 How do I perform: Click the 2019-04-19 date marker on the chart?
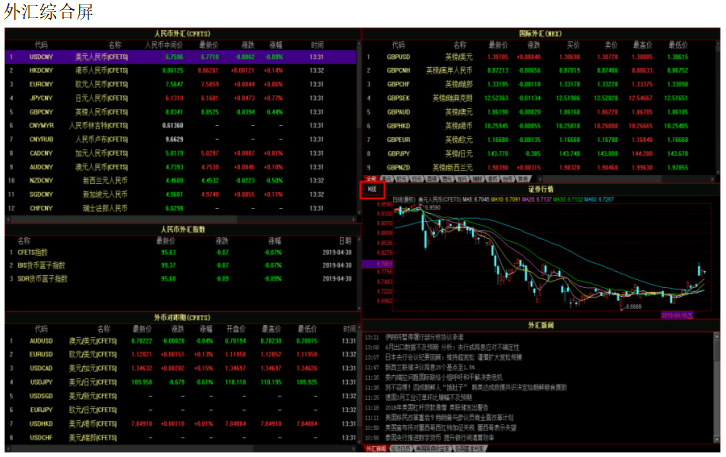pos(676,315)
